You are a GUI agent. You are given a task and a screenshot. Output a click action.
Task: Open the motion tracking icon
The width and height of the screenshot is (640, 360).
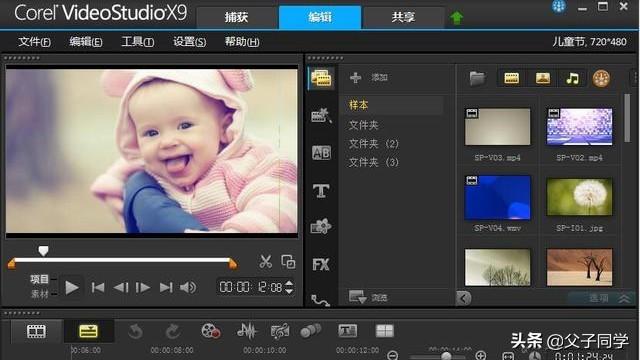pyautogui.click(x=310, y=331)
